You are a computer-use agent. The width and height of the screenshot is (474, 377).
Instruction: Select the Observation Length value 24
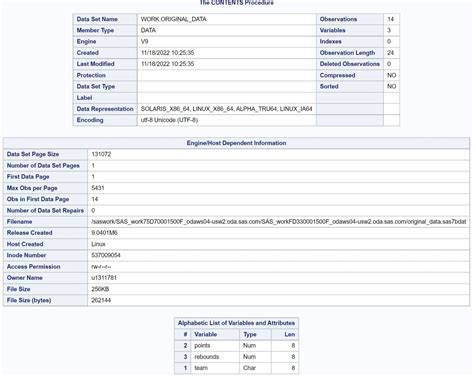391,53
